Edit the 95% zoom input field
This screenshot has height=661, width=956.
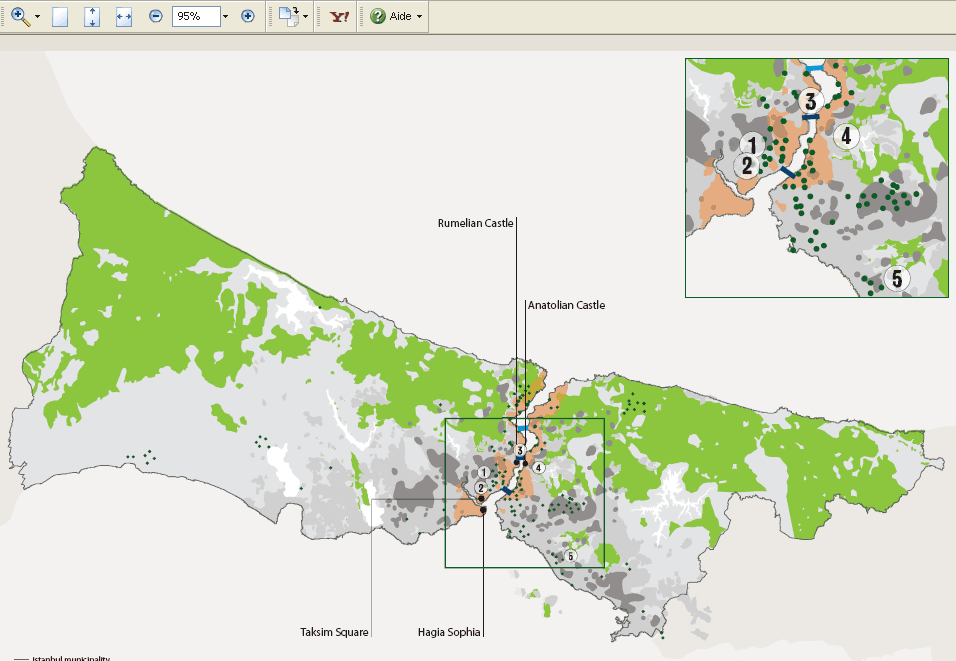coord(197,16)
